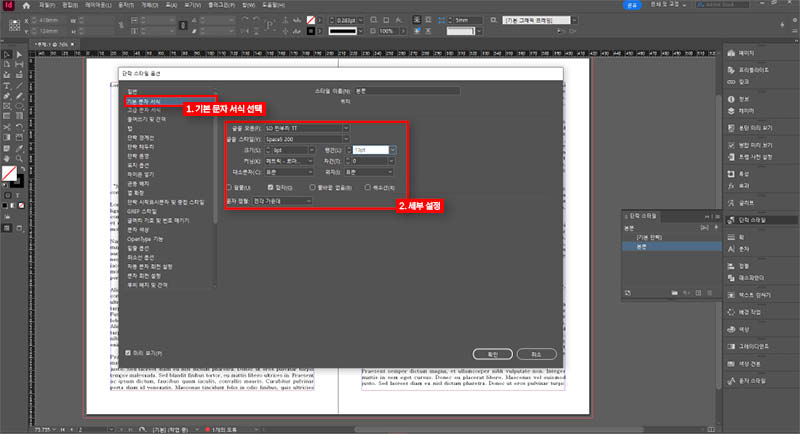Open the Align panel icon
The width and height of the screenshot is (800, 434).
(x=731, y=266)
